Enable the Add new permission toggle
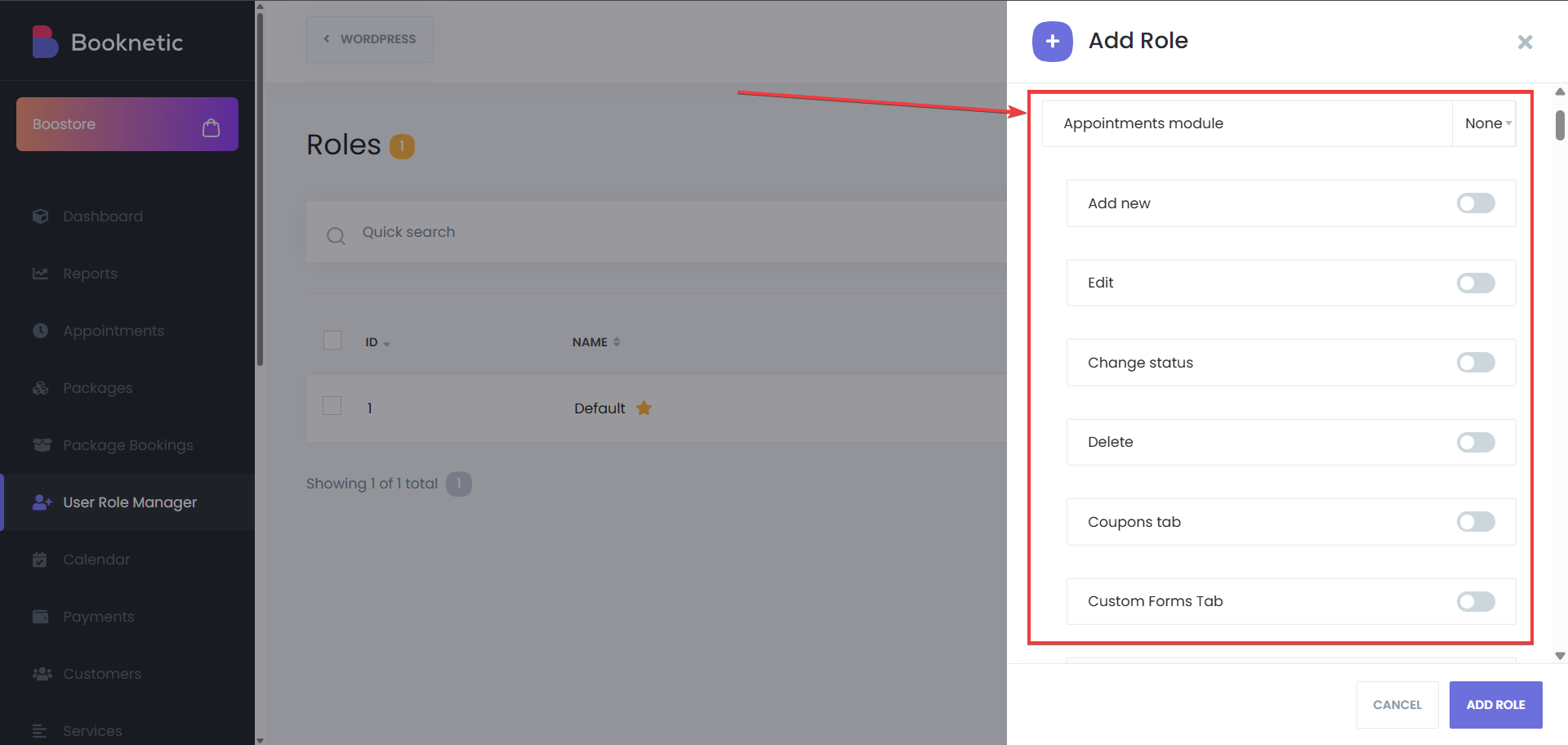 pyautogui.click(x=1476, y=203)
